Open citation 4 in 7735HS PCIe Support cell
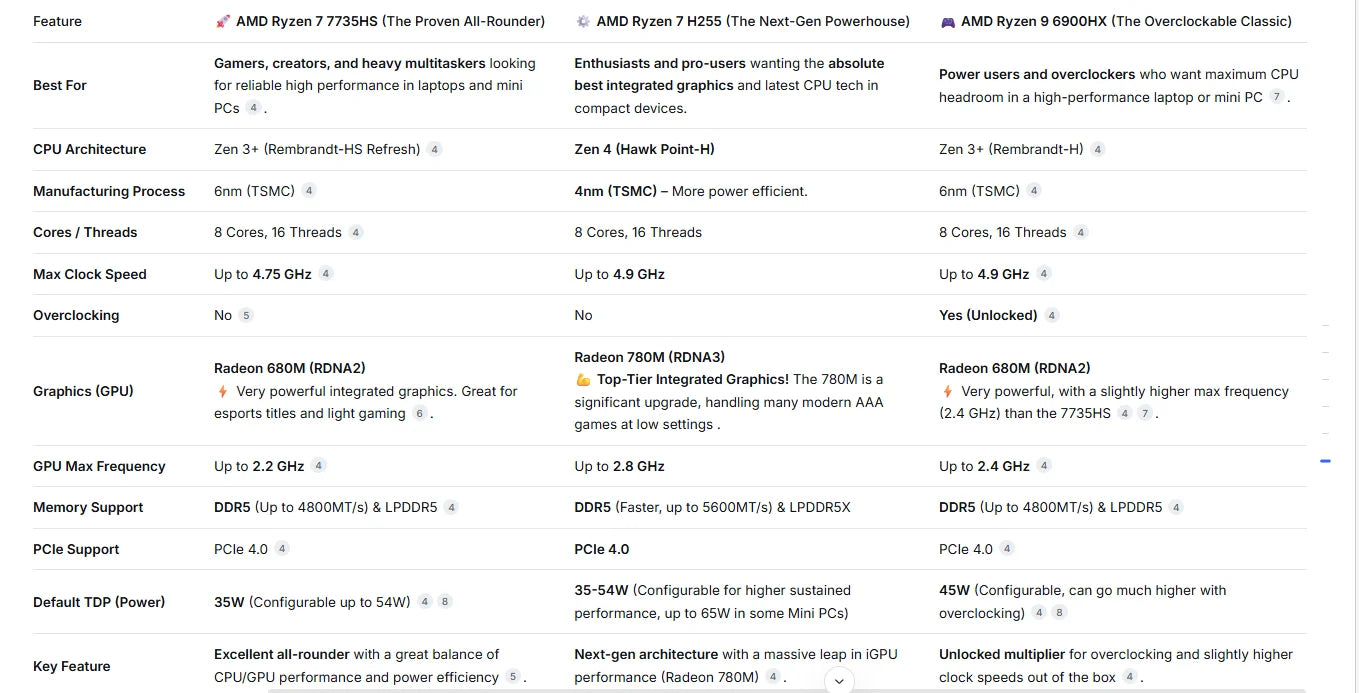Screen dimensions: 1359x693 tap(282, 548)
